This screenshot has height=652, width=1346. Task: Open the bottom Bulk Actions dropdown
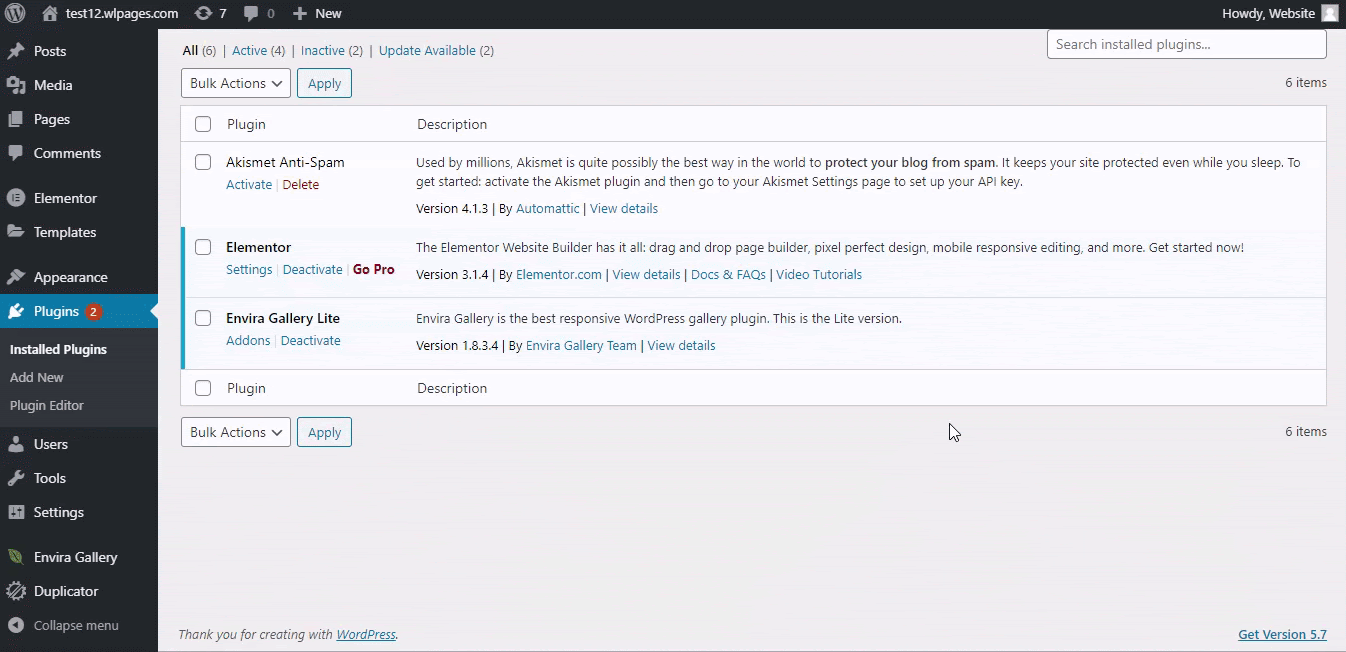click(236, 432)
